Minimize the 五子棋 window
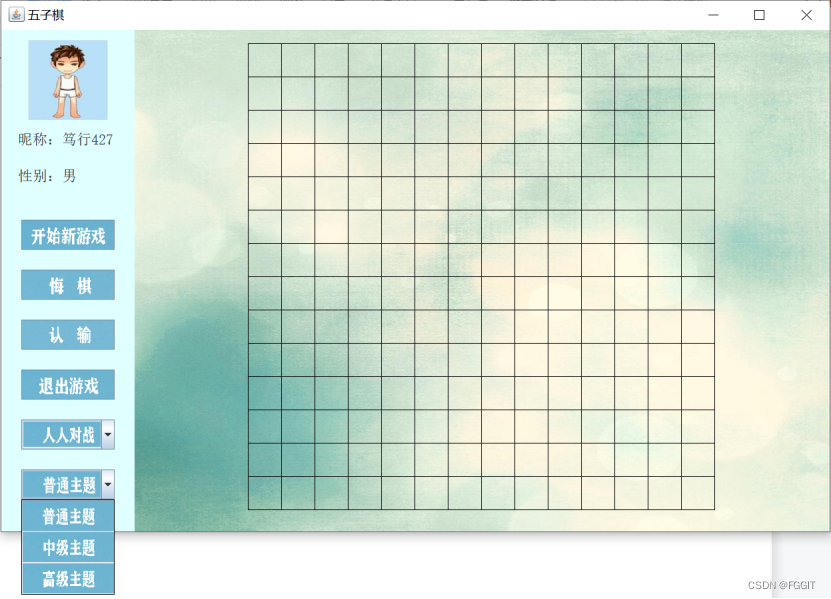This screenshot has height=599, width=831. tap(713, 15)
